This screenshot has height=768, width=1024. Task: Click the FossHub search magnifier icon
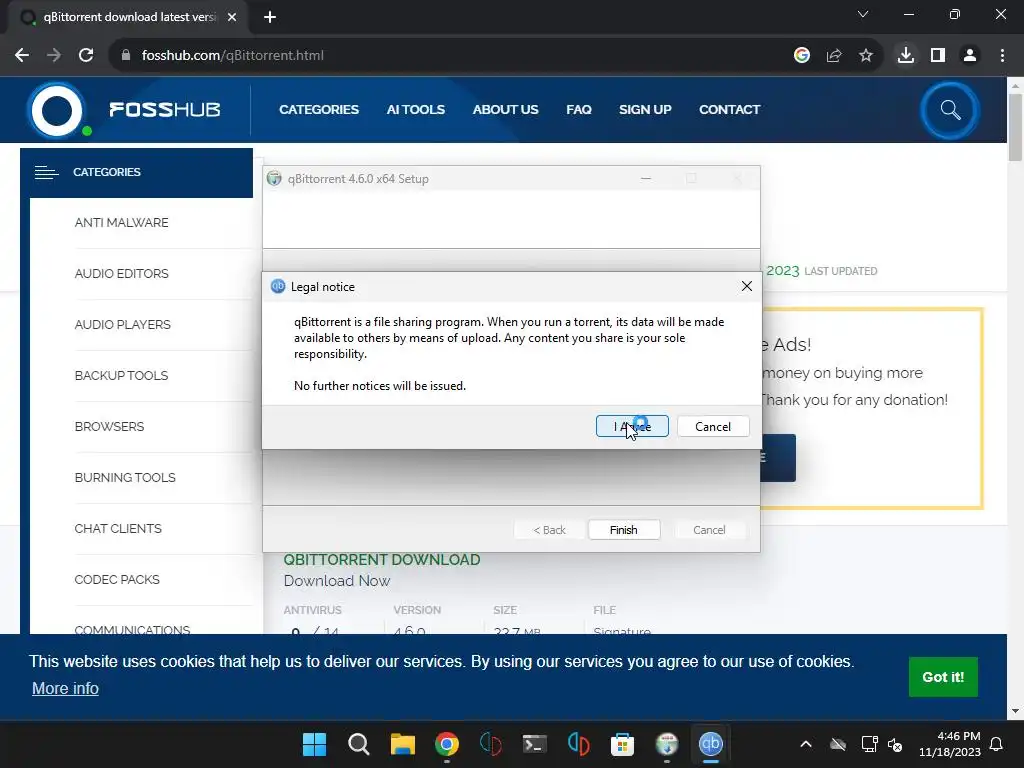950,110
